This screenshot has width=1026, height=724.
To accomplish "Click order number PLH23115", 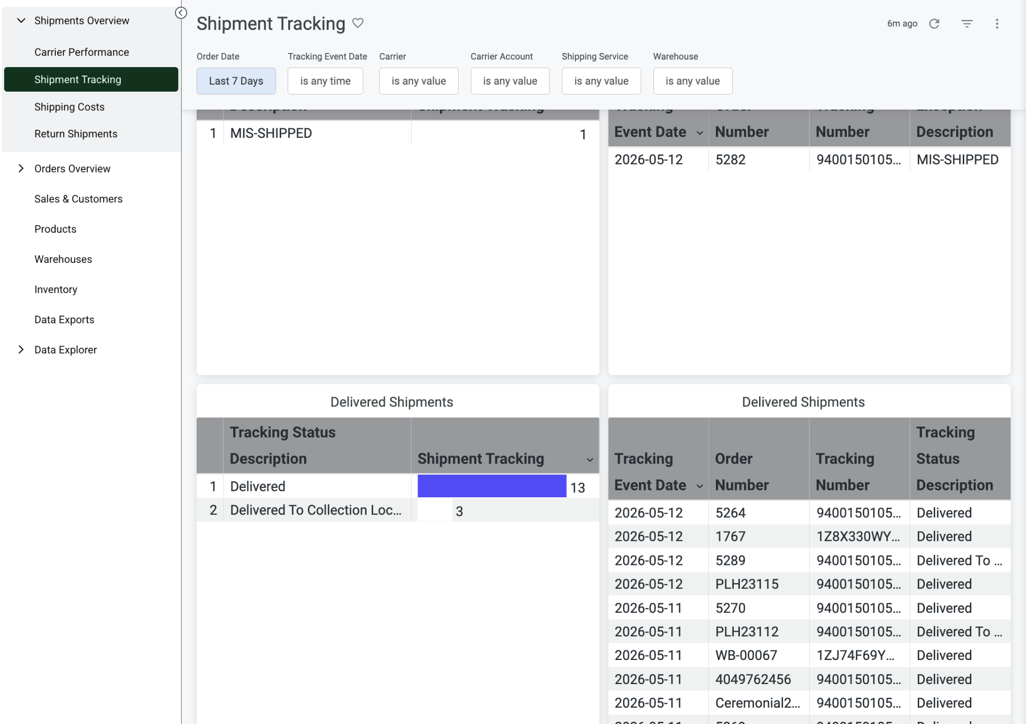I will (747, 584).
